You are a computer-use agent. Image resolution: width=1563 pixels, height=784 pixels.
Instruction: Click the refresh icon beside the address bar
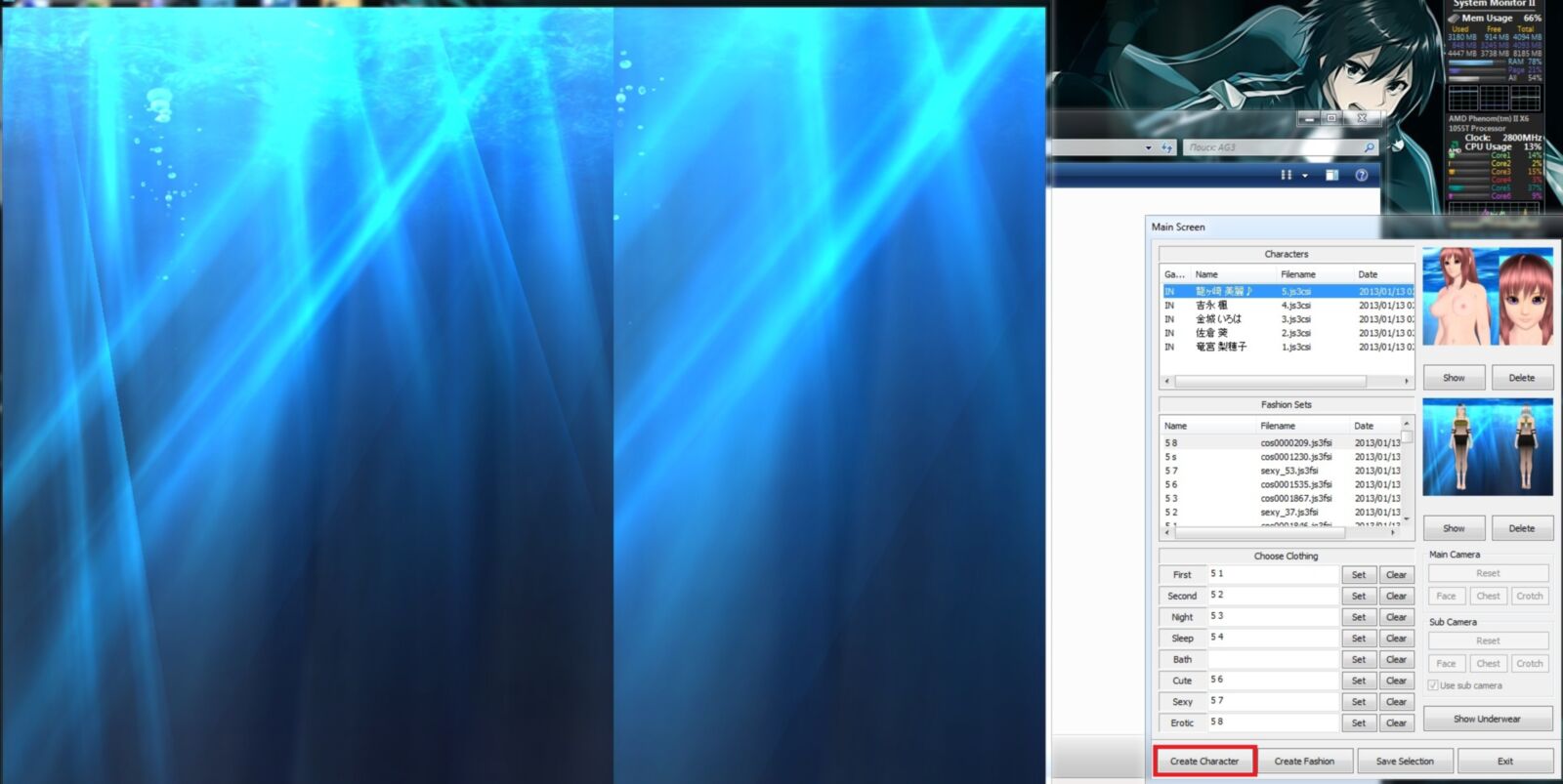point(1166,147)
